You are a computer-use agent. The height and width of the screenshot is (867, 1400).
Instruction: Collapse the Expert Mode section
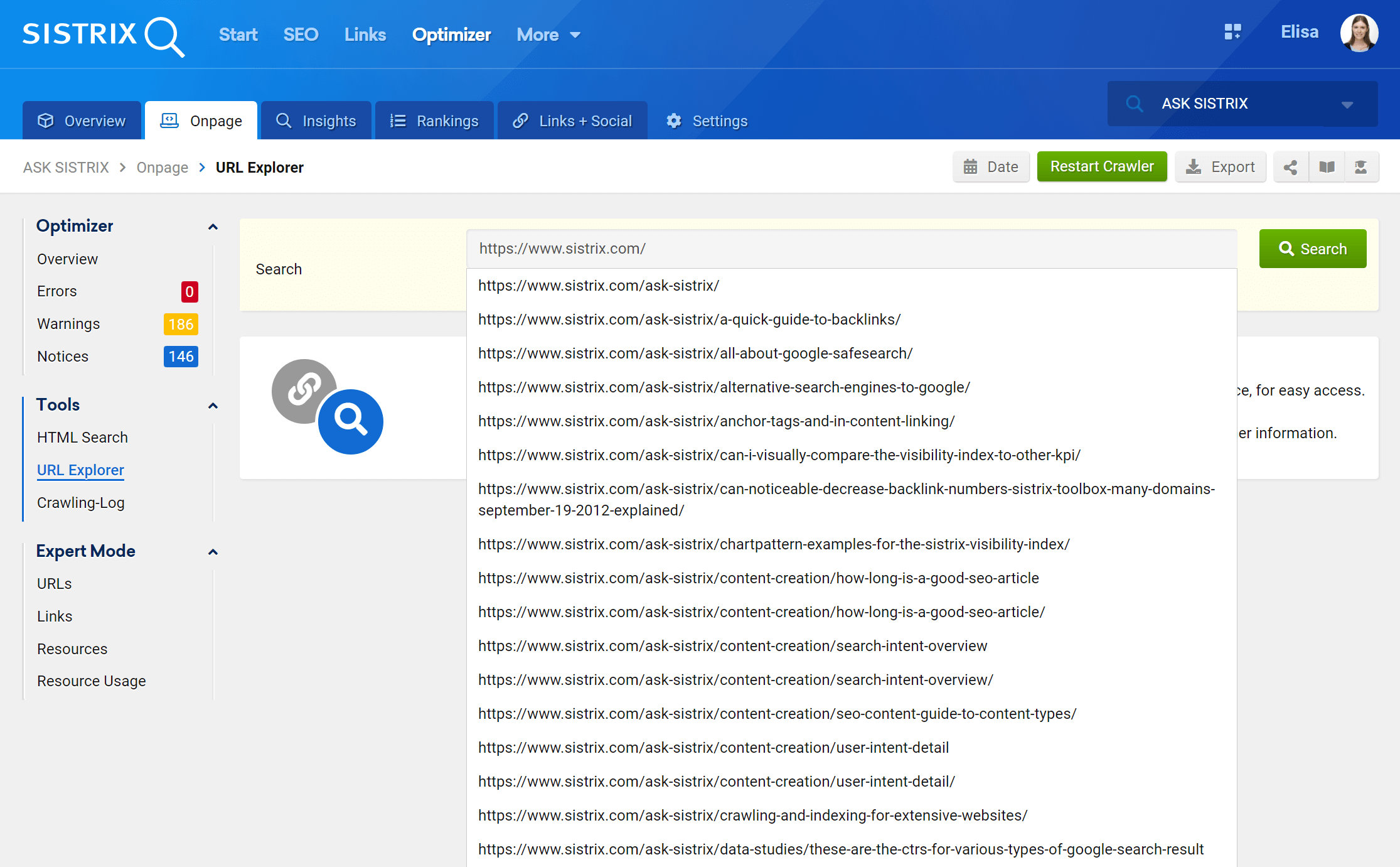(x=213, y=552)
